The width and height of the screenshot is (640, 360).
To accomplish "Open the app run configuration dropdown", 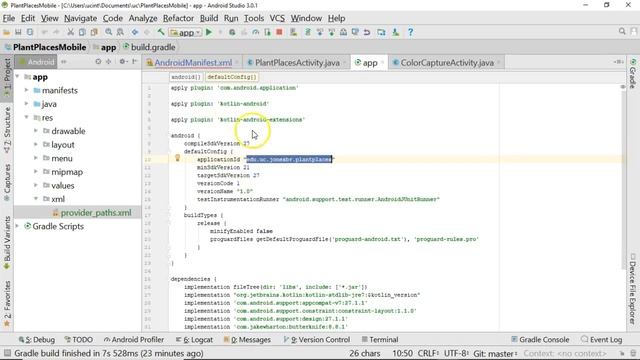I will (x=185, y=32).
